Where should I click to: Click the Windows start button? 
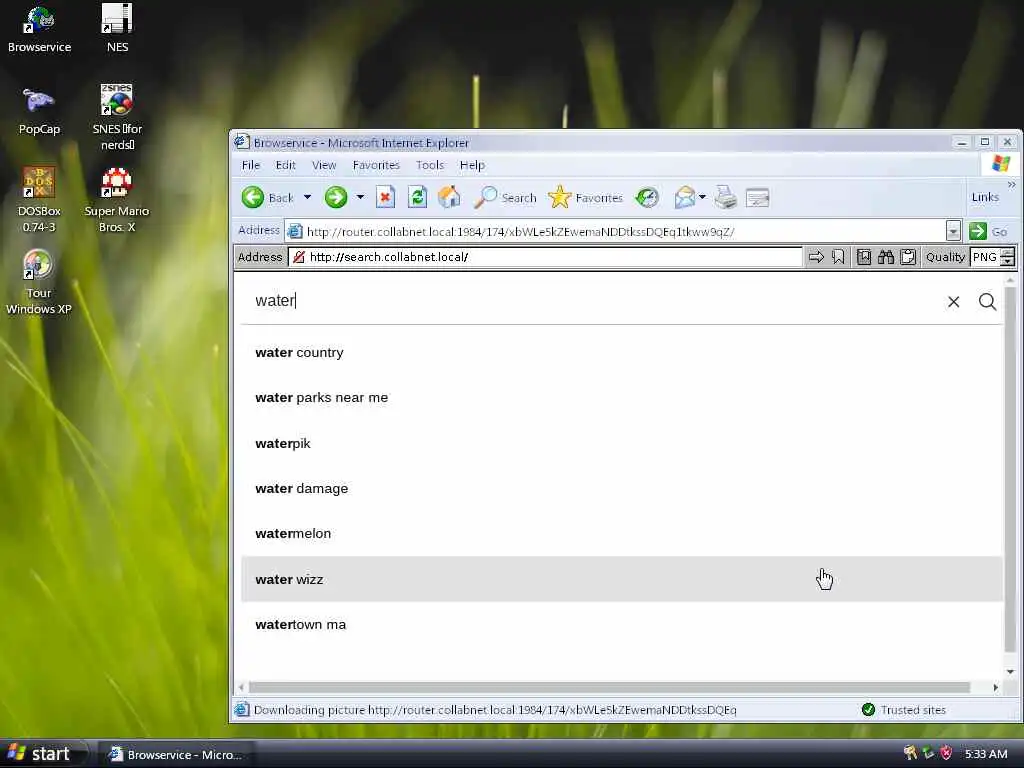point(43,754)
